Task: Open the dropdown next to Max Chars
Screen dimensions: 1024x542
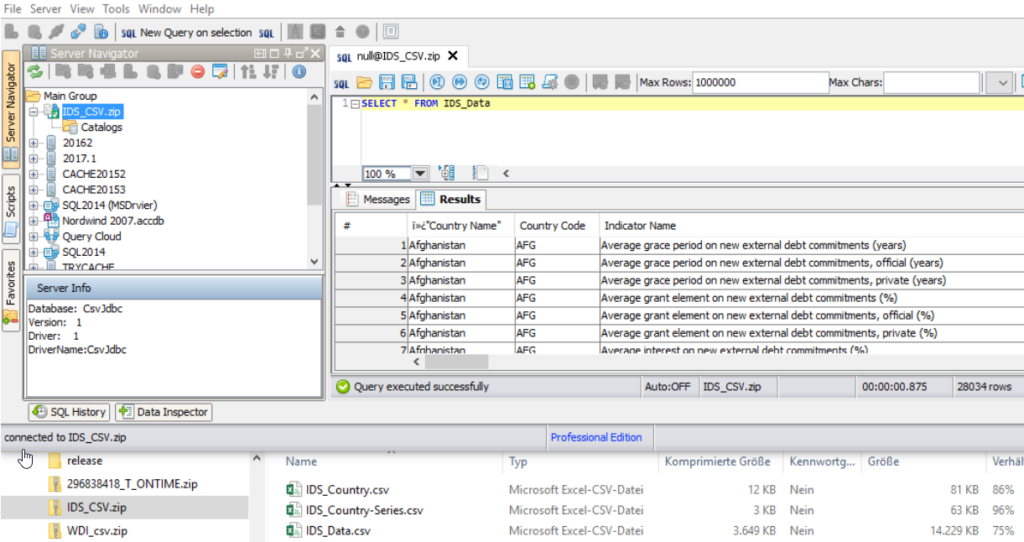Action: point(1002,83)
